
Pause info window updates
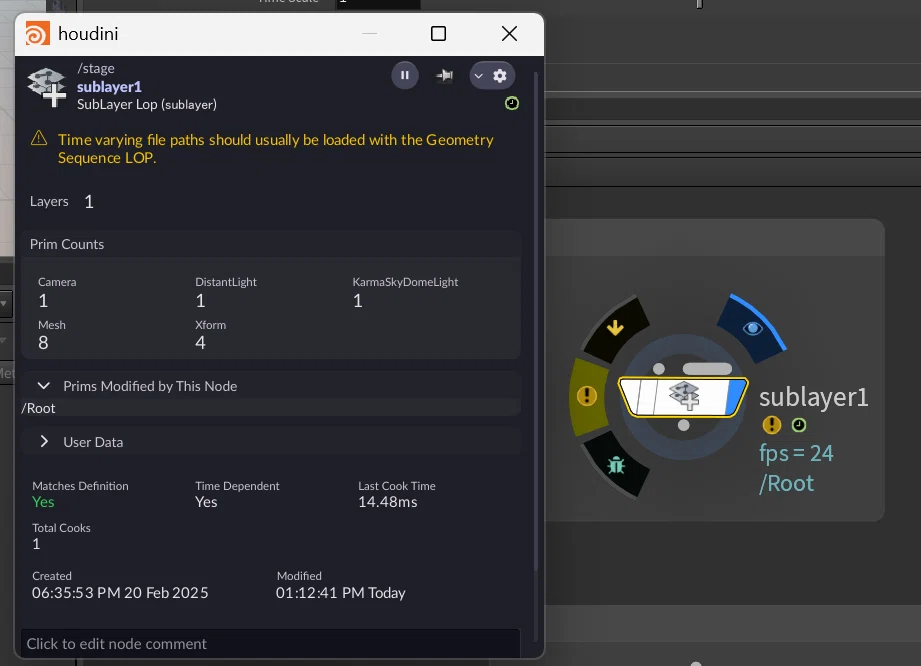(405, 75)
